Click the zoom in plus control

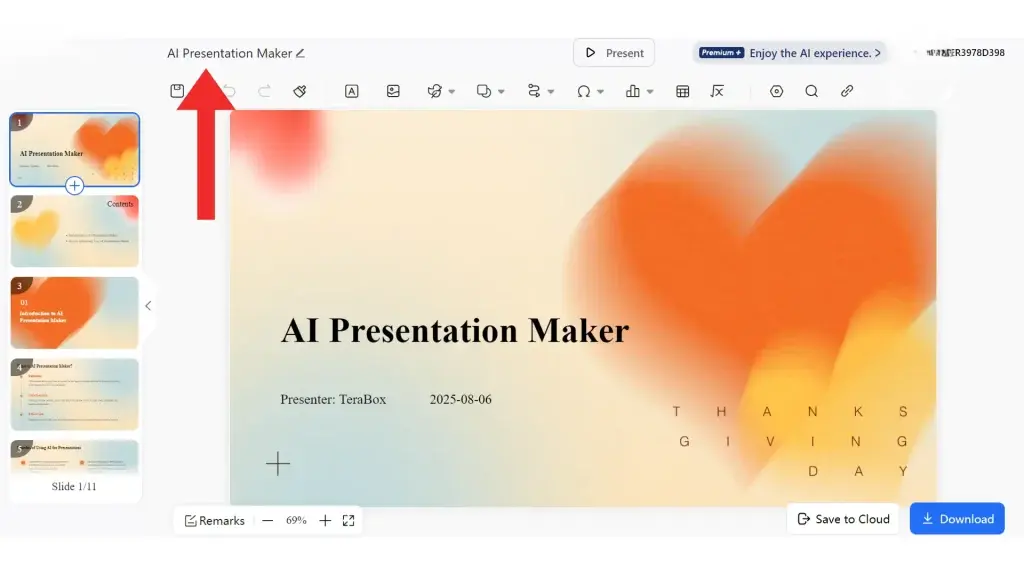click(x=325, y=520)
